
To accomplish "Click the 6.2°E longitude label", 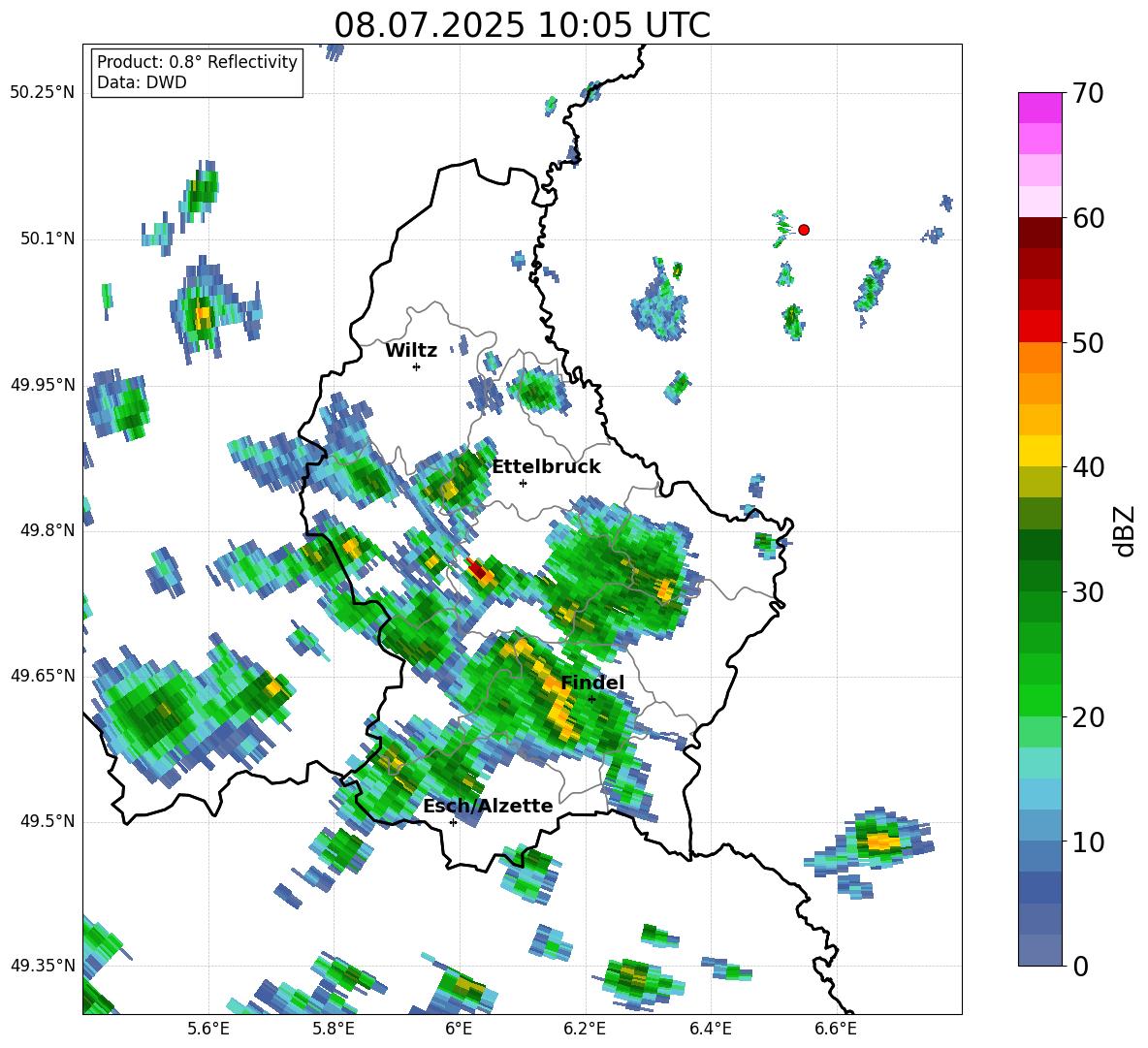I will (x=585, y=1029).
